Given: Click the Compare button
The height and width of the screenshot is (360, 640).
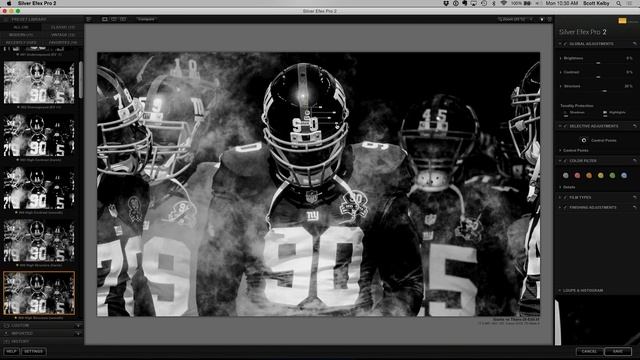Looking at the screenshot, I should pyautogui.click(x=146, y=19).
